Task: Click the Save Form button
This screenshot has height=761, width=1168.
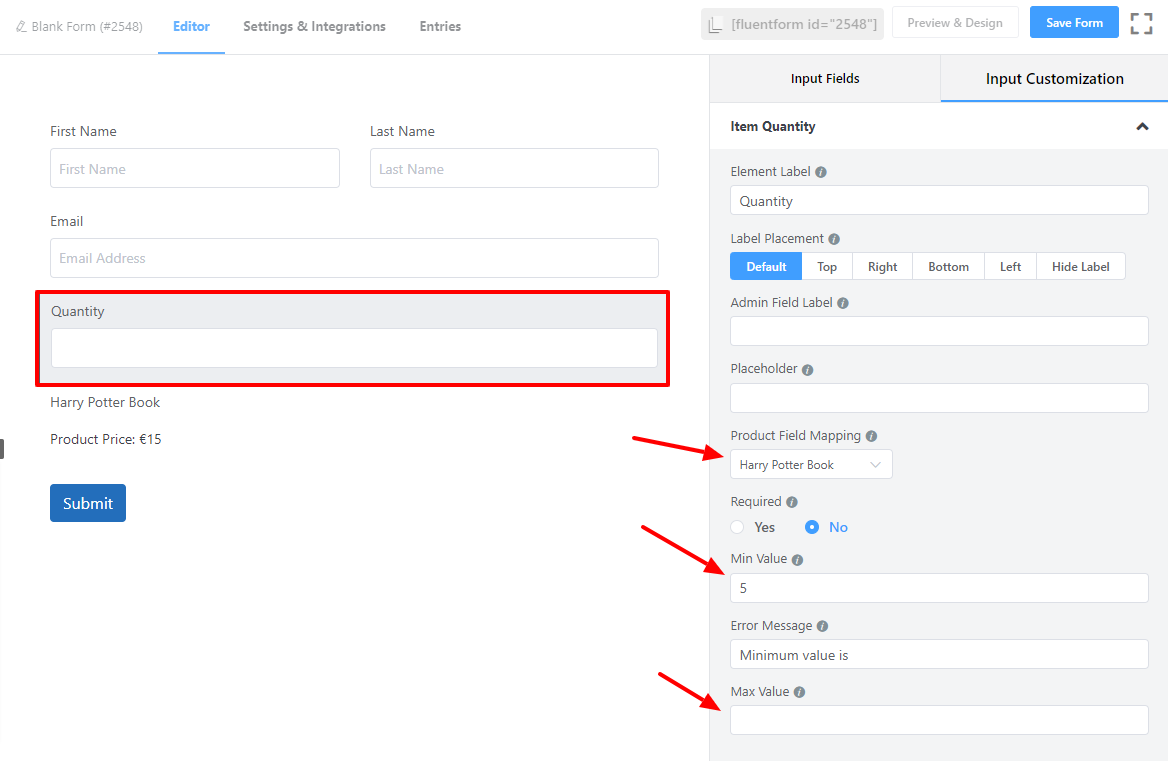Action: [x=1074, y=21]
